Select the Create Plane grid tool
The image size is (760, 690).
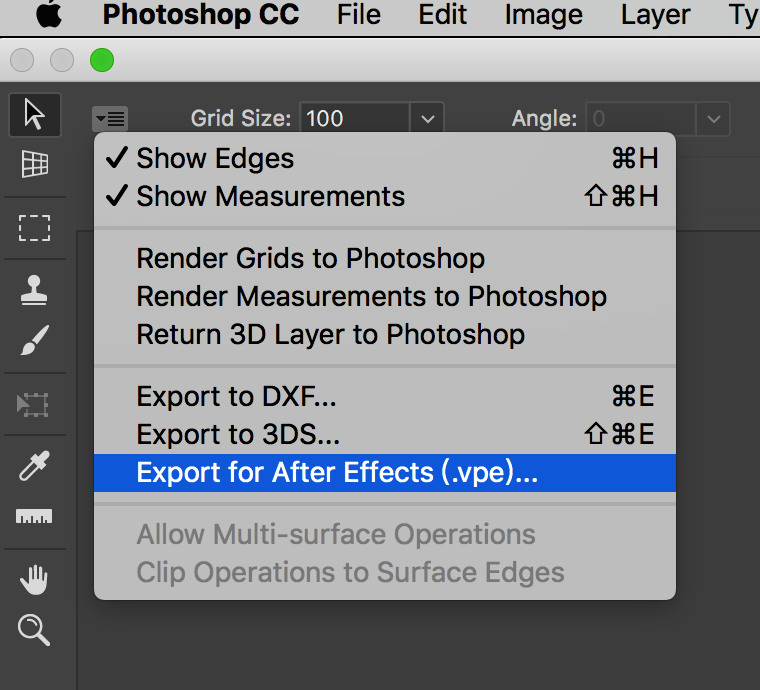point(35,164)
